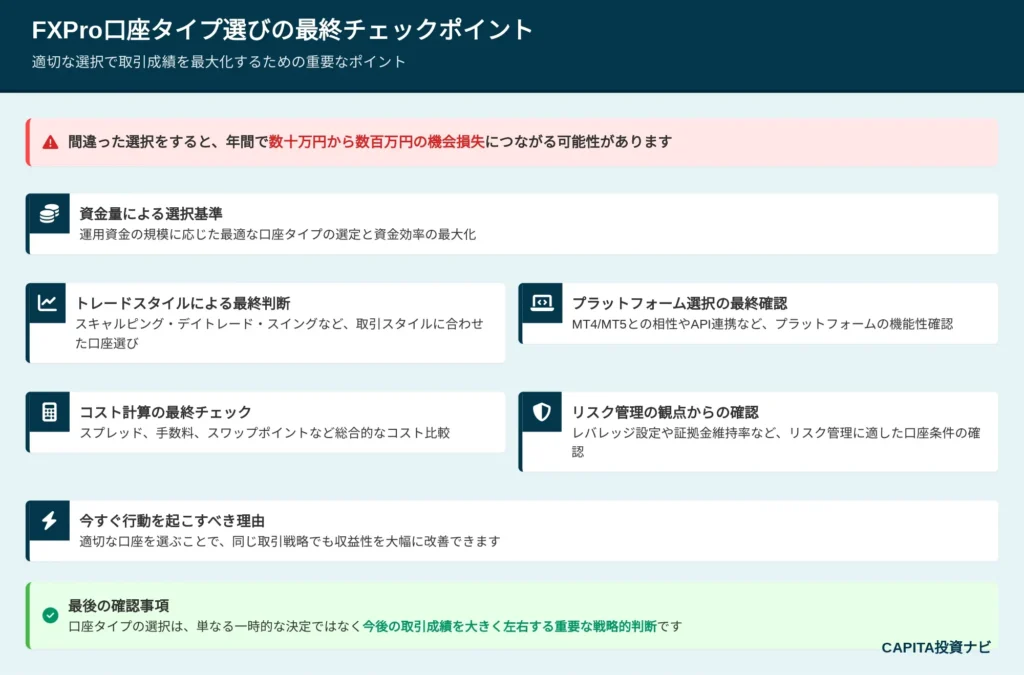
Task: Click heading 最後の確認事項
Action: point(119,606)
